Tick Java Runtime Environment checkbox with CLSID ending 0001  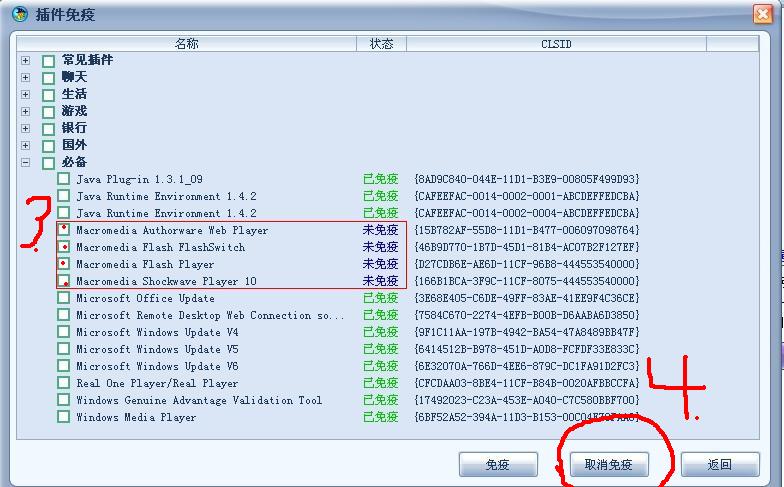click(x=64, y=196)
